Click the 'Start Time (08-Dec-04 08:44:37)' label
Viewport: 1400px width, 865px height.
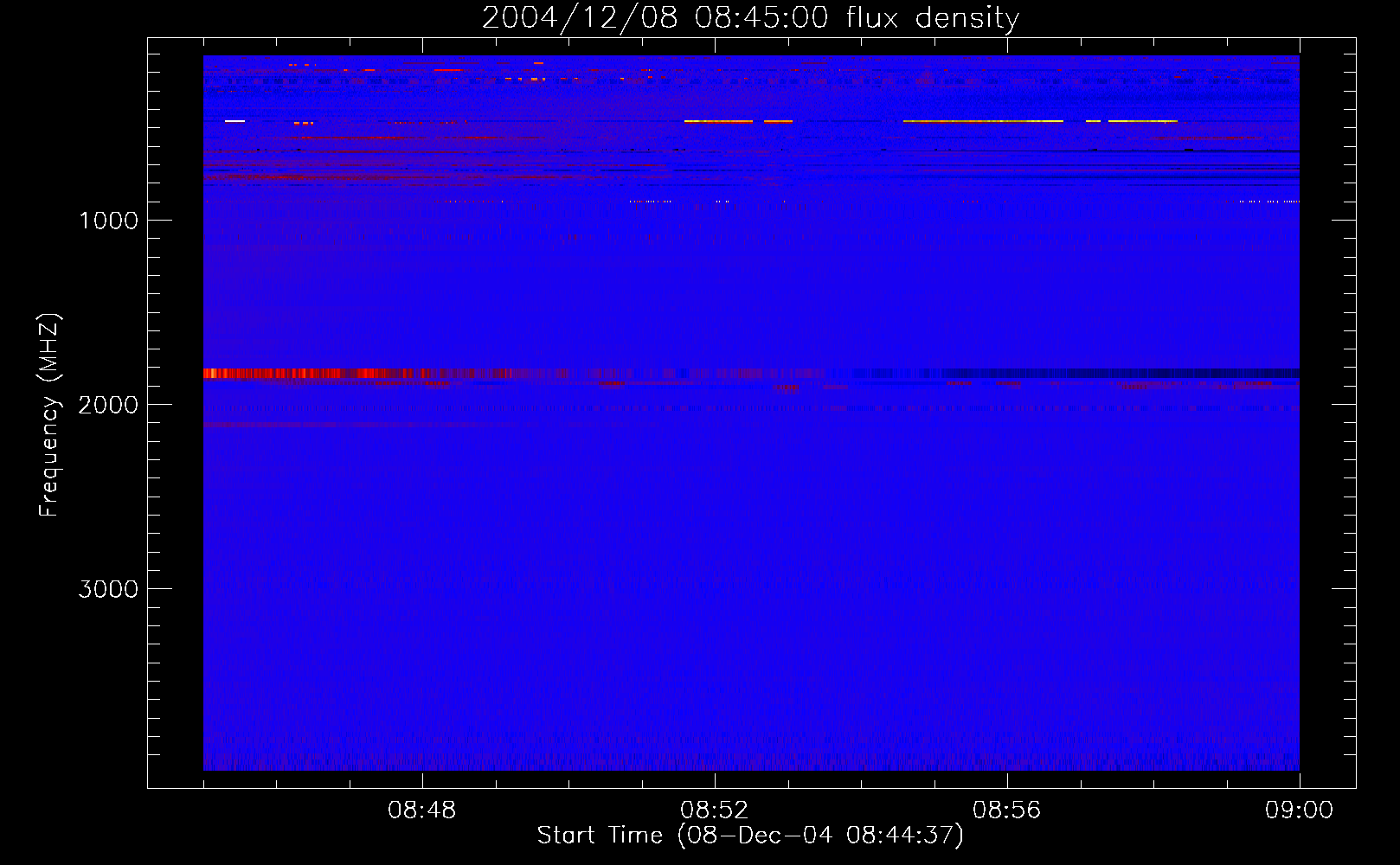[750, 836]
